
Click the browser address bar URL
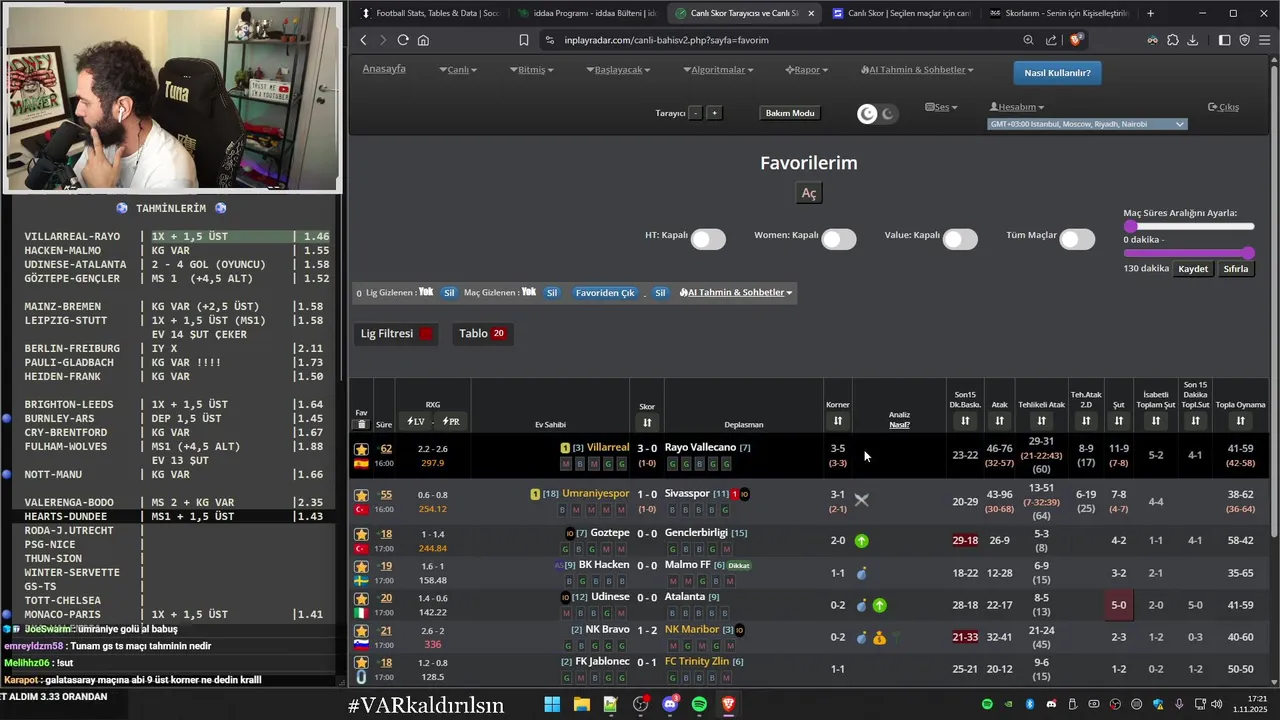click(666, 40)
